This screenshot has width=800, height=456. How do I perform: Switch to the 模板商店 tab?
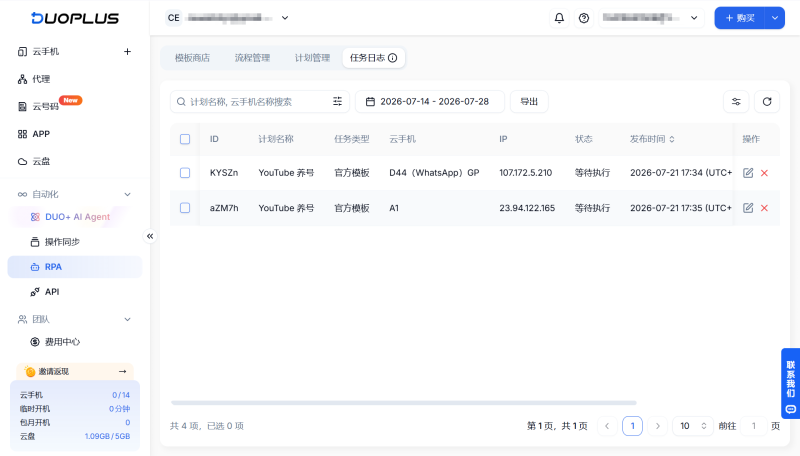192,58
